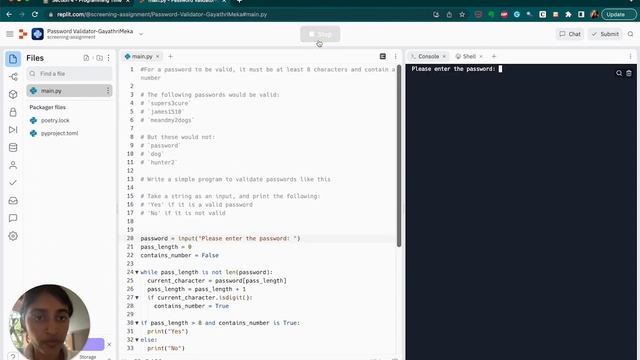Click the browser address bar URL
The image size is (640, 360).
point(162,14)
